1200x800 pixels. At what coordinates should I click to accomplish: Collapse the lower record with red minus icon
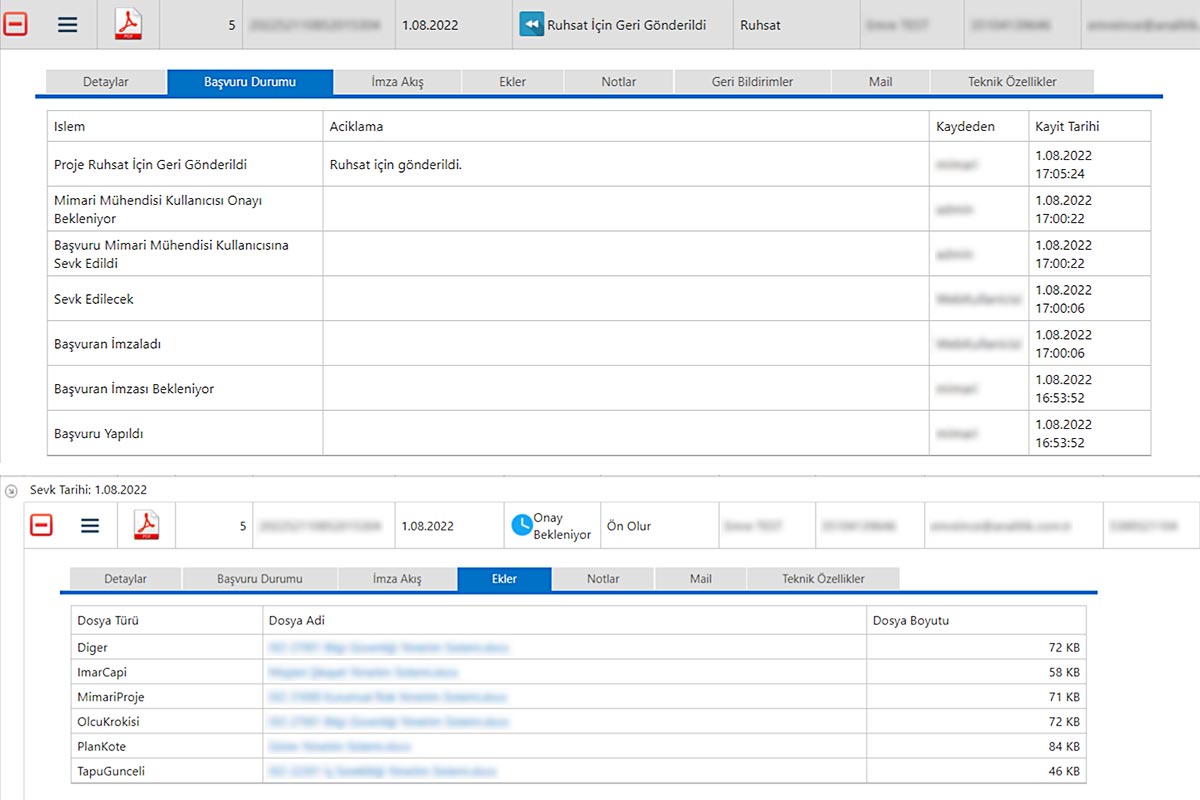point(40,525)
